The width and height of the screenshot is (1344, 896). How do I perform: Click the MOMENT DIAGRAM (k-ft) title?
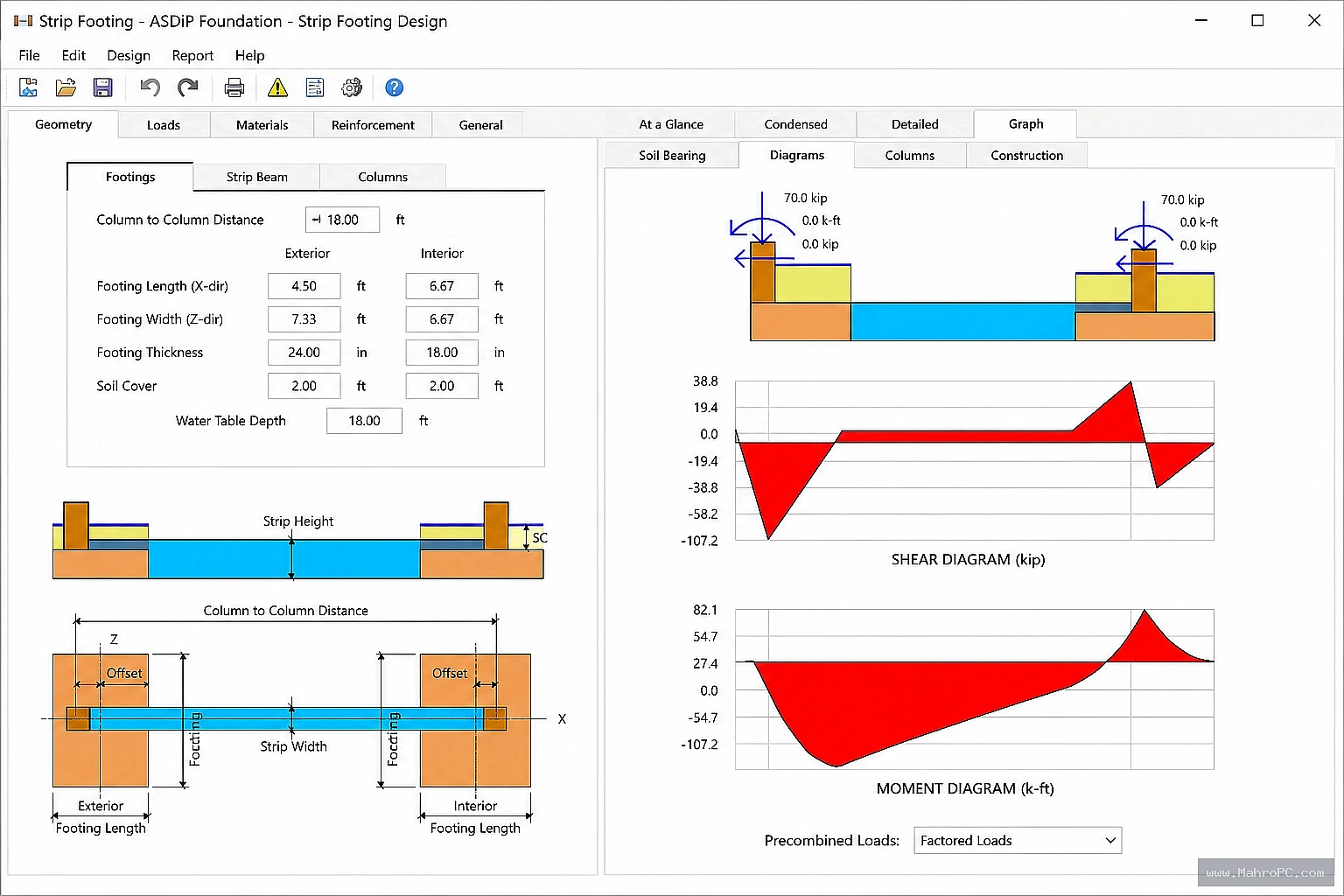tap(965, 788)
